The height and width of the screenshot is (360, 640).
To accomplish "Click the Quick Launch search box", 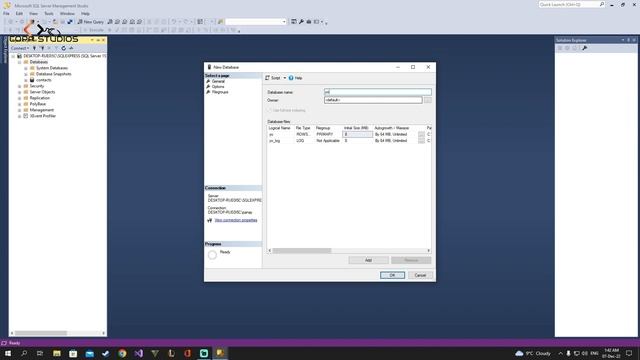I will 571,4.
